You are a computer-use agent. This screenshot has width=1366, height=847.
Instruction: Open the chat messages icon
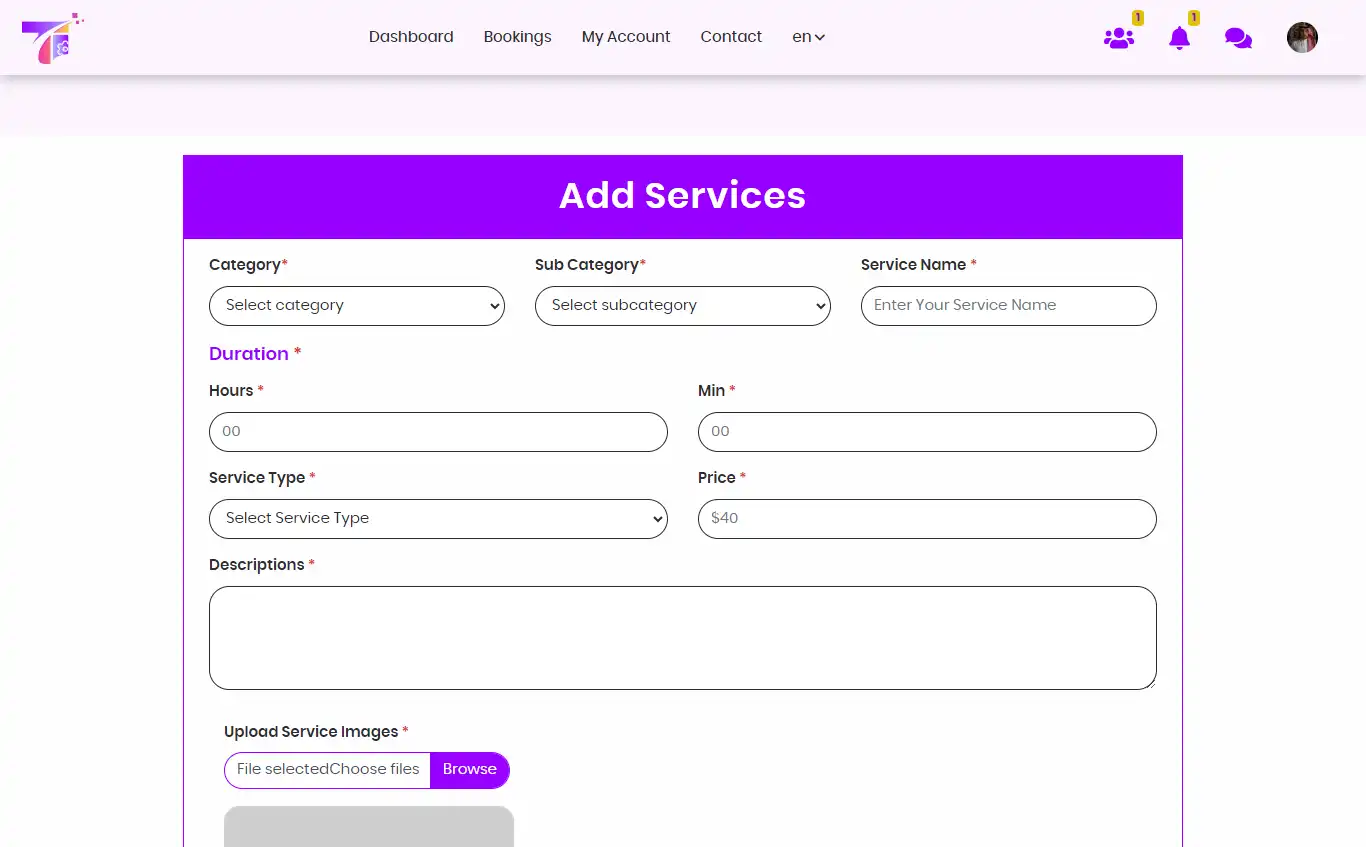pos(1238,38)
